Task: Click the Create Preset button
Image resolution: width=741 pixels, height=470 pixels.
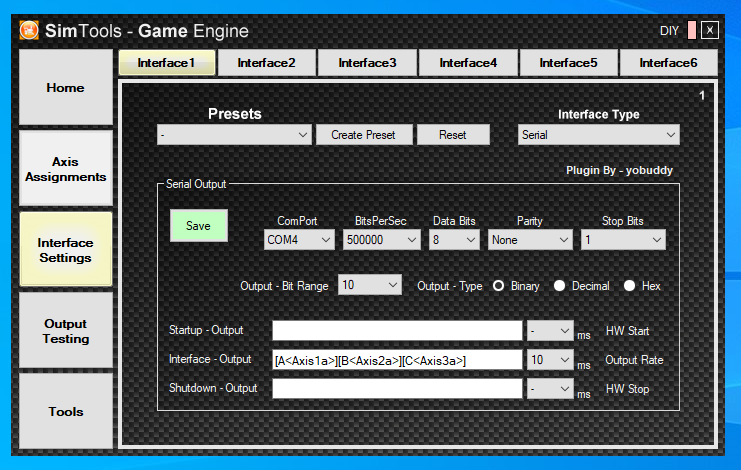Action: 363,135
